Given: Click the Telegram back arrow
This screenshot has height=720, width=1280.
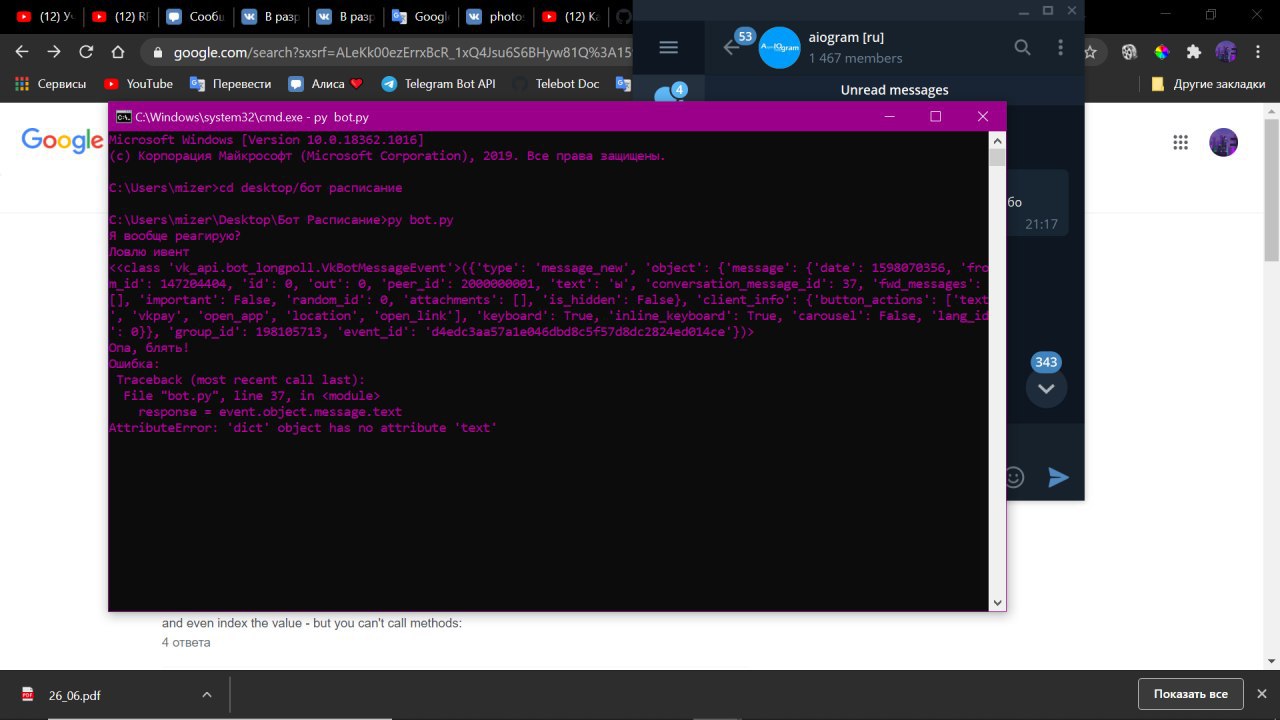Looking at the screenshot, I should (732, 47).
